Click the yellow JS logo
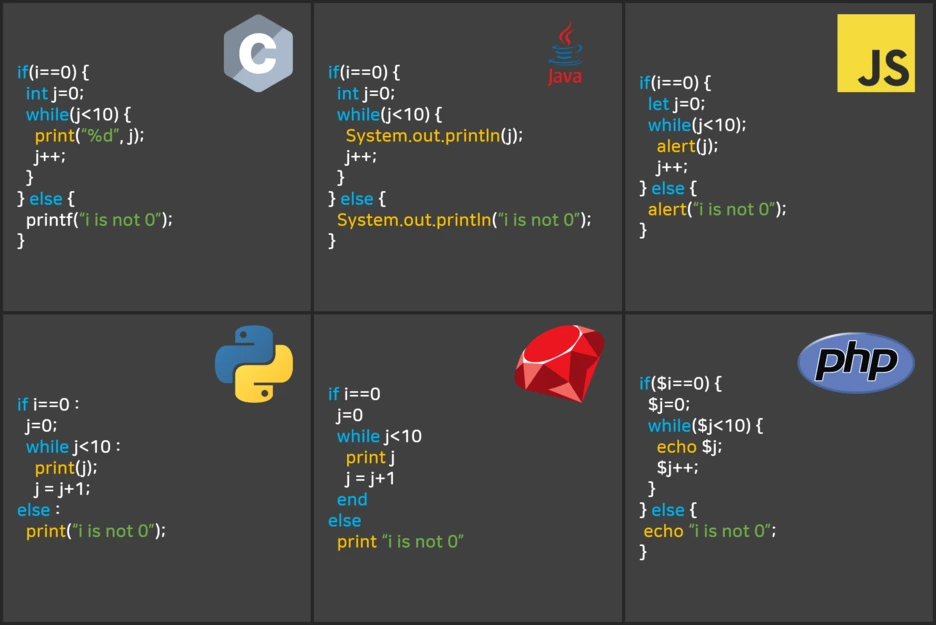 [876, 53]
